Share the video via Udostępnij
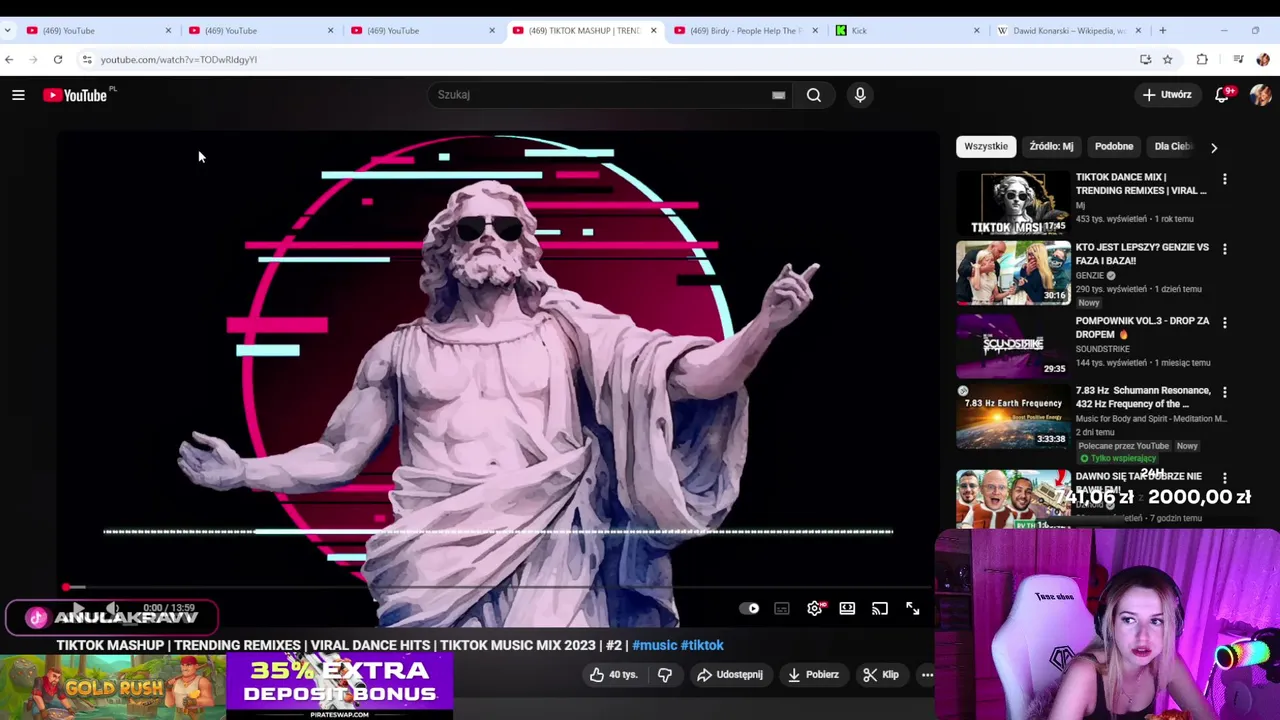This screenshot has height=720, width=1280. coord(730,675)
